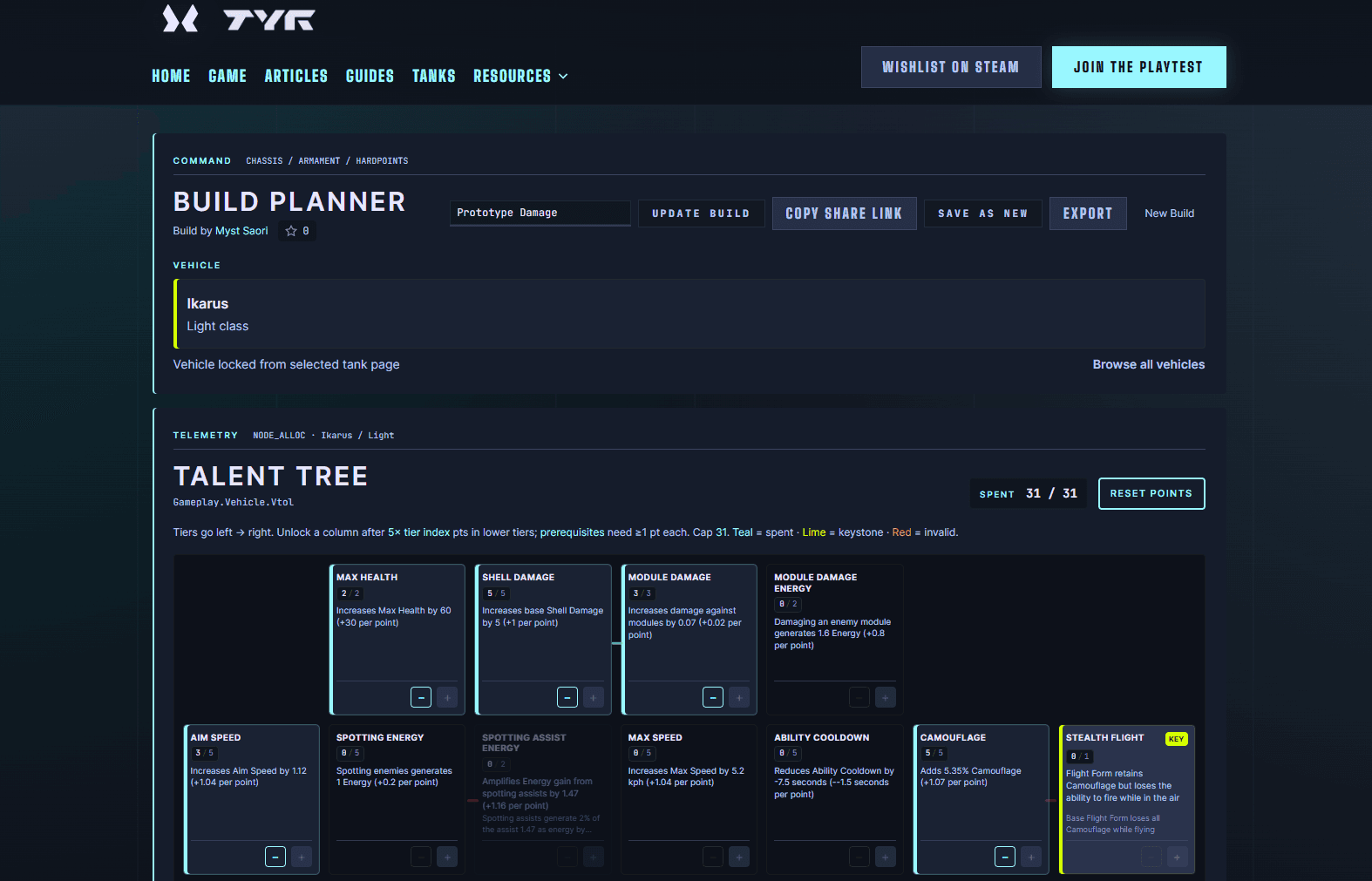This screenshot has height=881, width=1372.
Task: Open the Home page
Action: click(x=171, y=76)
